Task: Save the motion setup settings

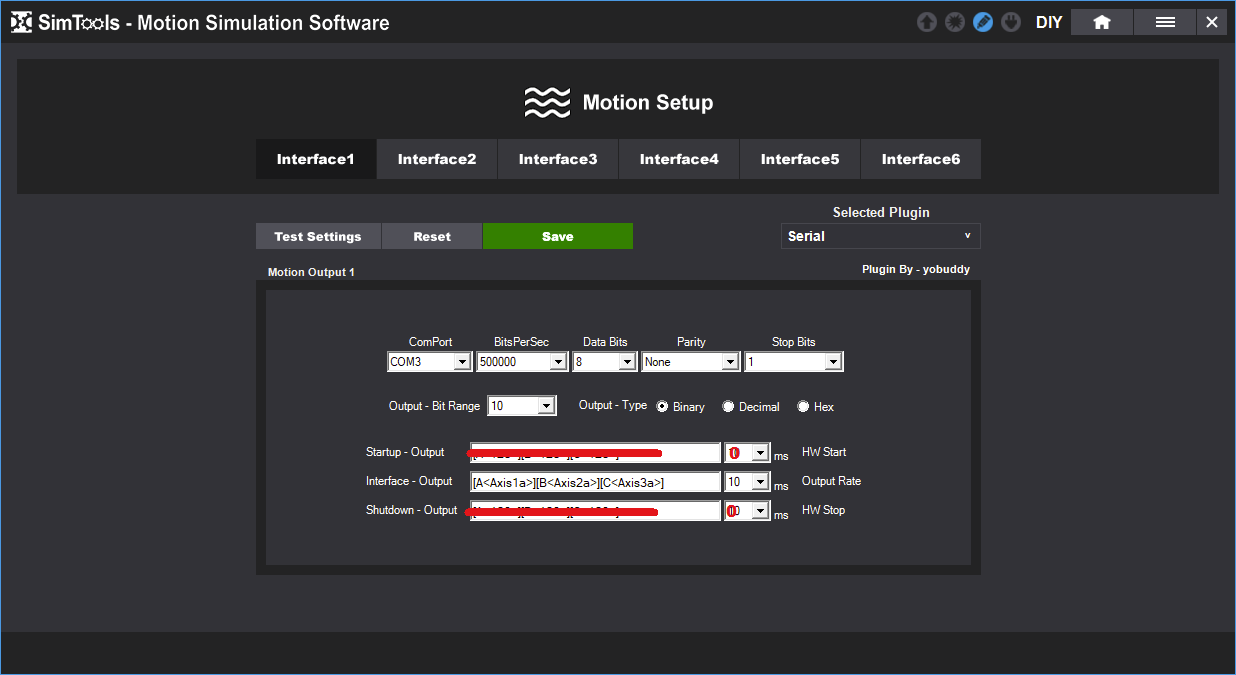Action: [x=558, y=236]
